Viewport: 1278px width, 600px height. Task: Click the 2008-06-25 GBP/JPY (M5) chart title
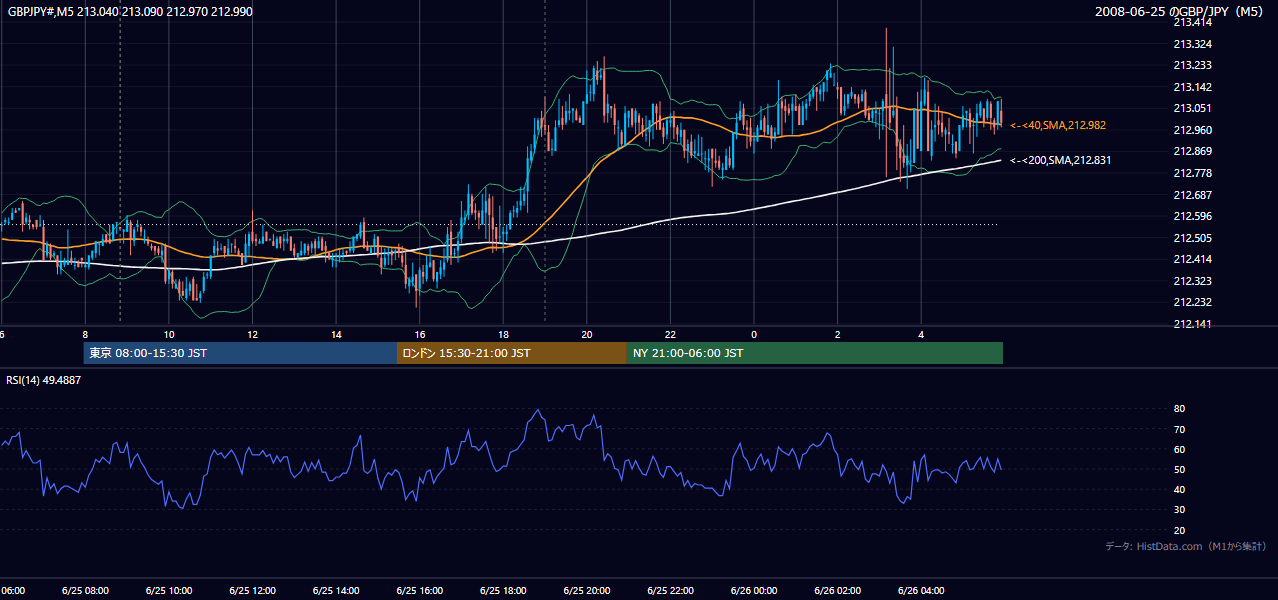click(1180, 11)
